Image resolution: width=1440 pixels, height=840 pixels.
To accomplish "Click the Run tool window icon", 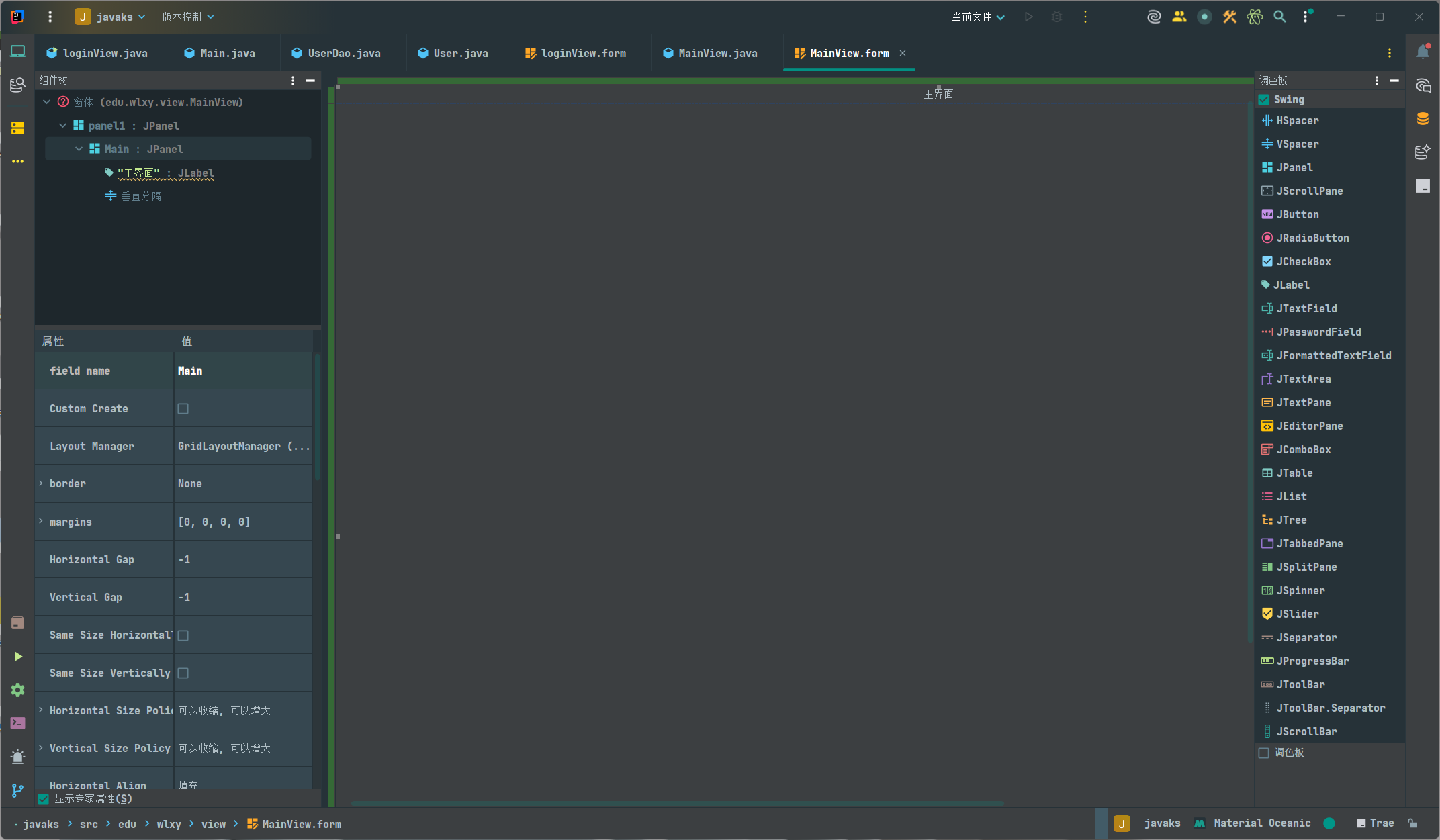I will 17,656.
